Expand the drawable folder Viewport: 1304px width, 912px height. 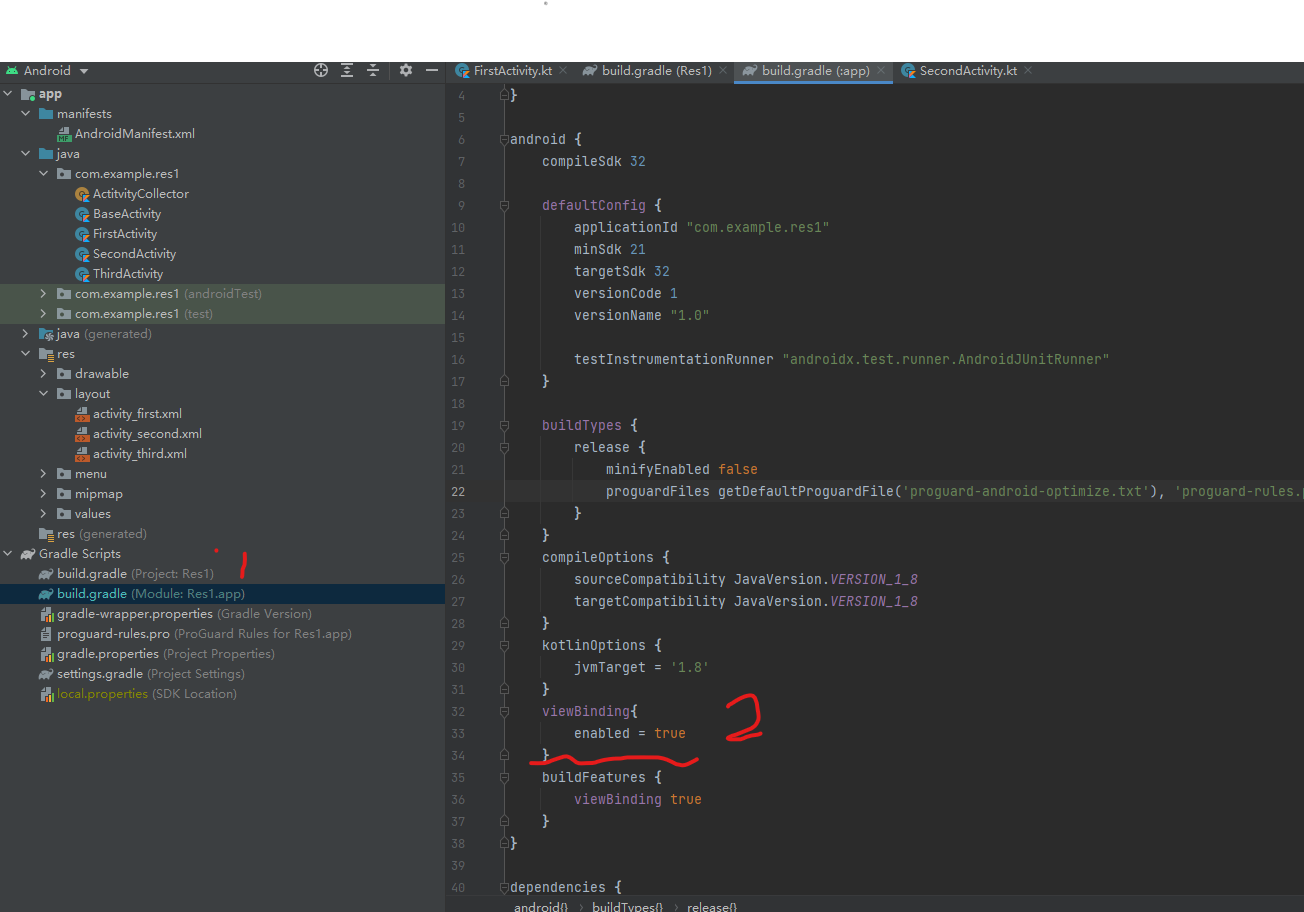(44, 374)
